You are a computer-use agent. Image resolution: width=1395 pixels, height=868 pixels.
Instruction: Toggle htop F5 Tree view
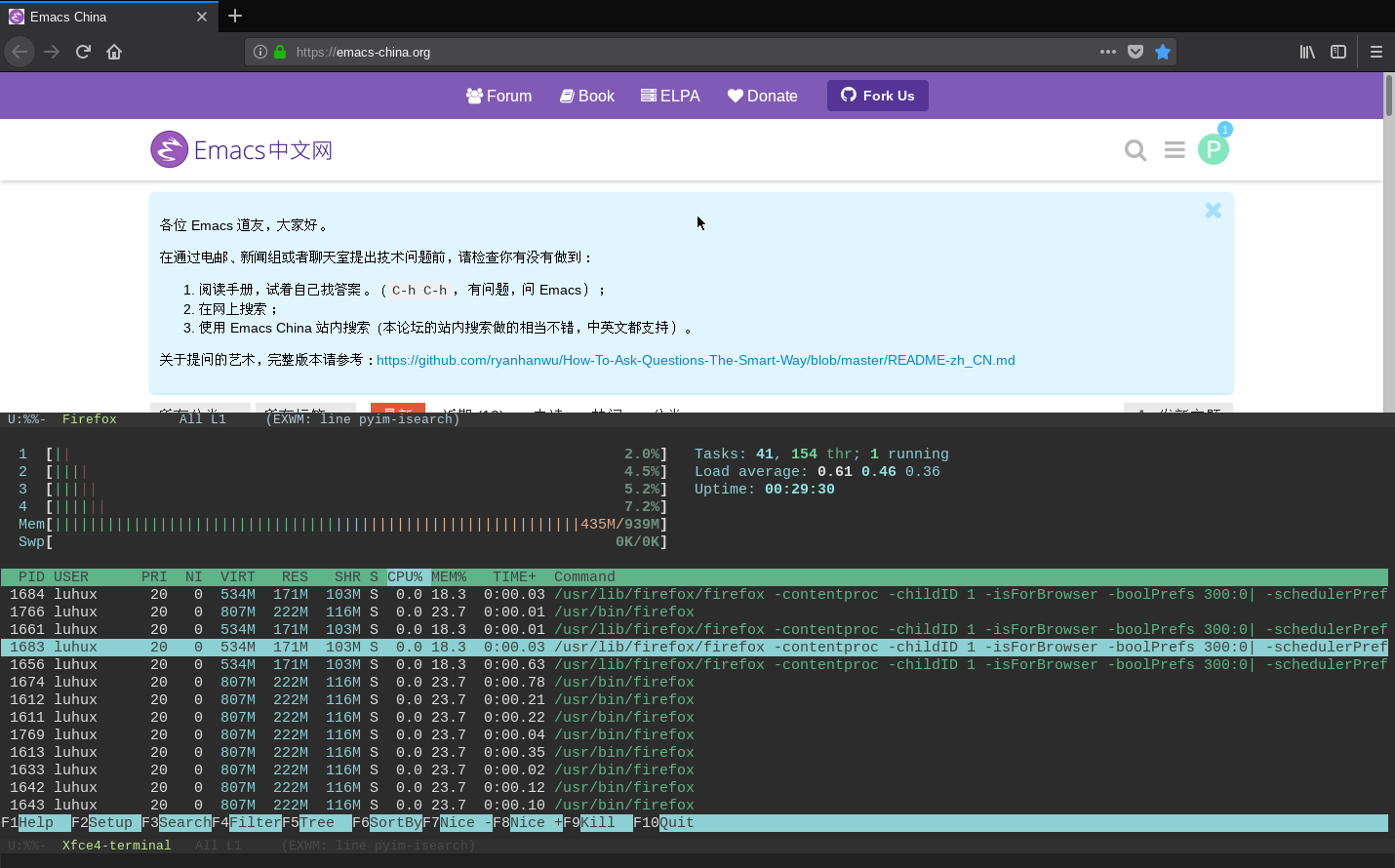(x=317, y=822)
